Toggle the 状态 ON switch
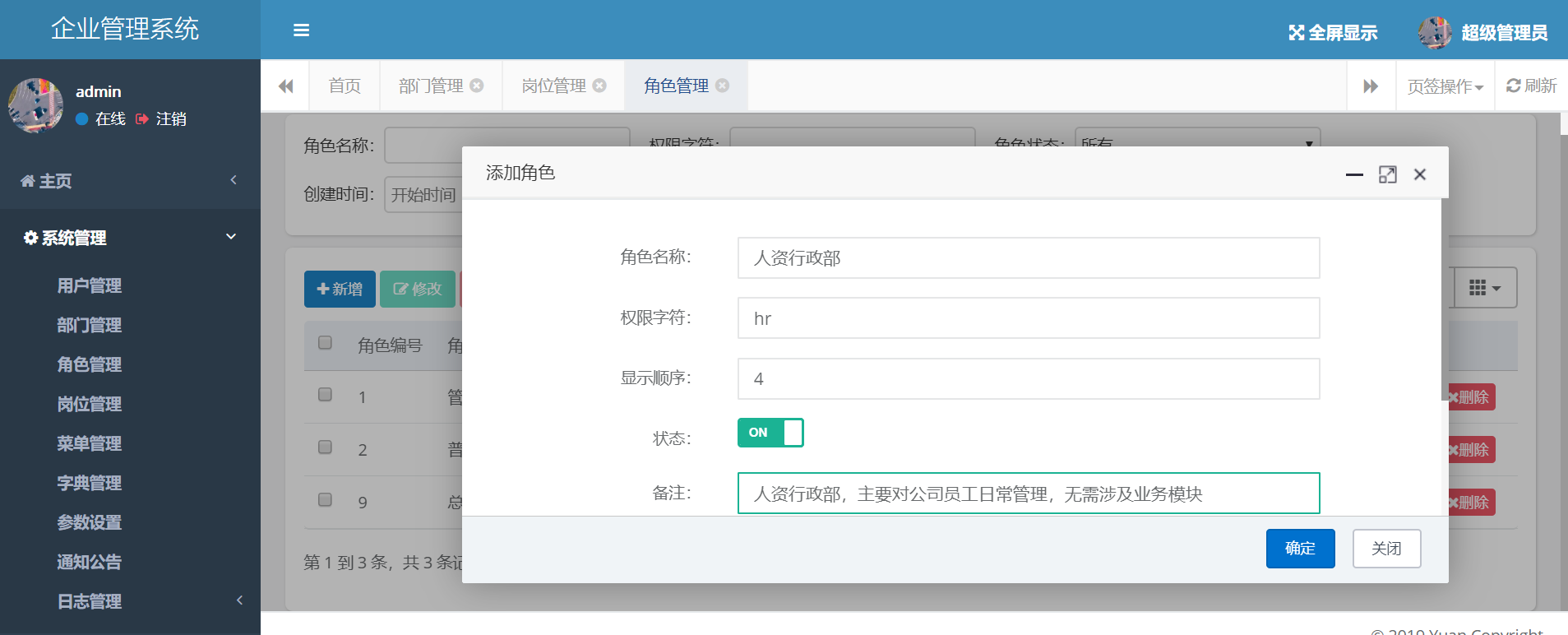This screenshot has width=1568, height=635. [x=770, y=433]
